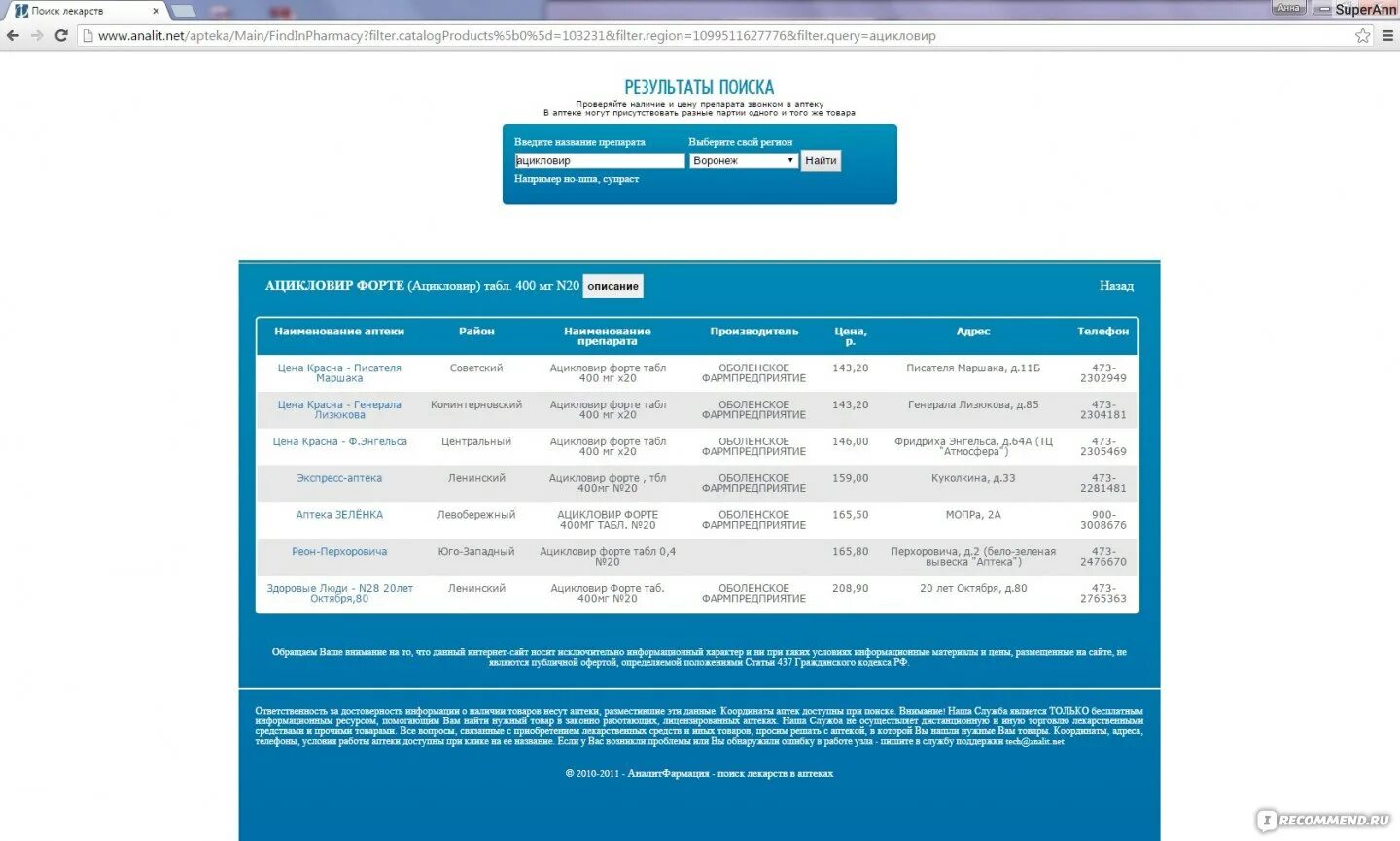The width and height of the screenshot is (1400, 841).
Task: Open a new browser tab
Action: pyautogui.click(x=184, y=11)
